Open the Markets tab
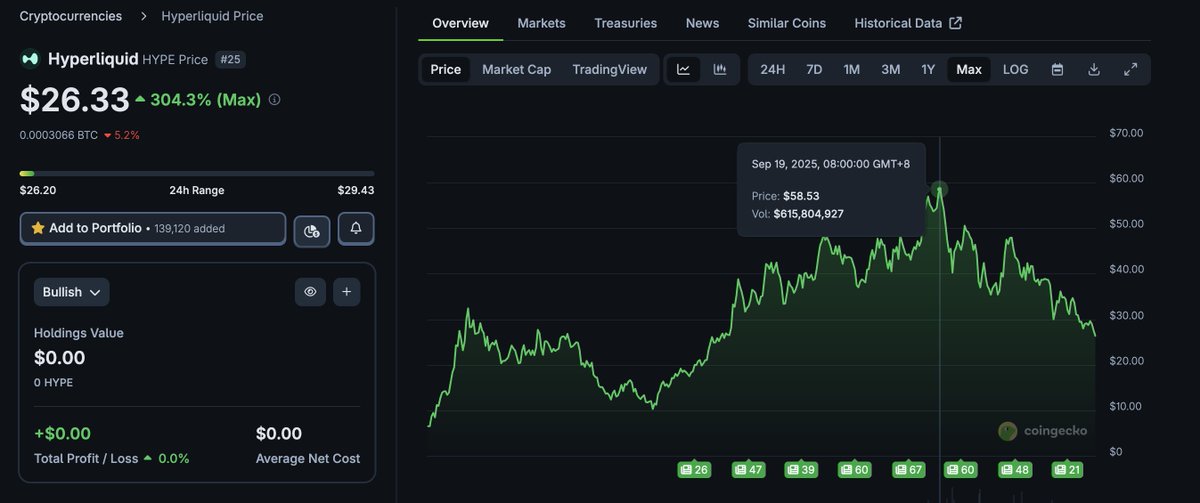The height and width of the screenshot is (503, 1200). pos(541,23)
